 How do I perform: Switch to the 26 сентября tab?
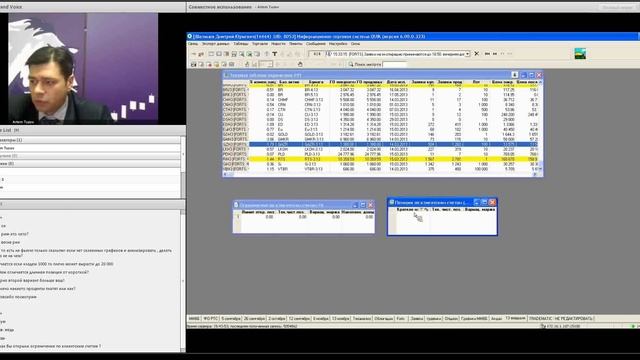point(254,318)
